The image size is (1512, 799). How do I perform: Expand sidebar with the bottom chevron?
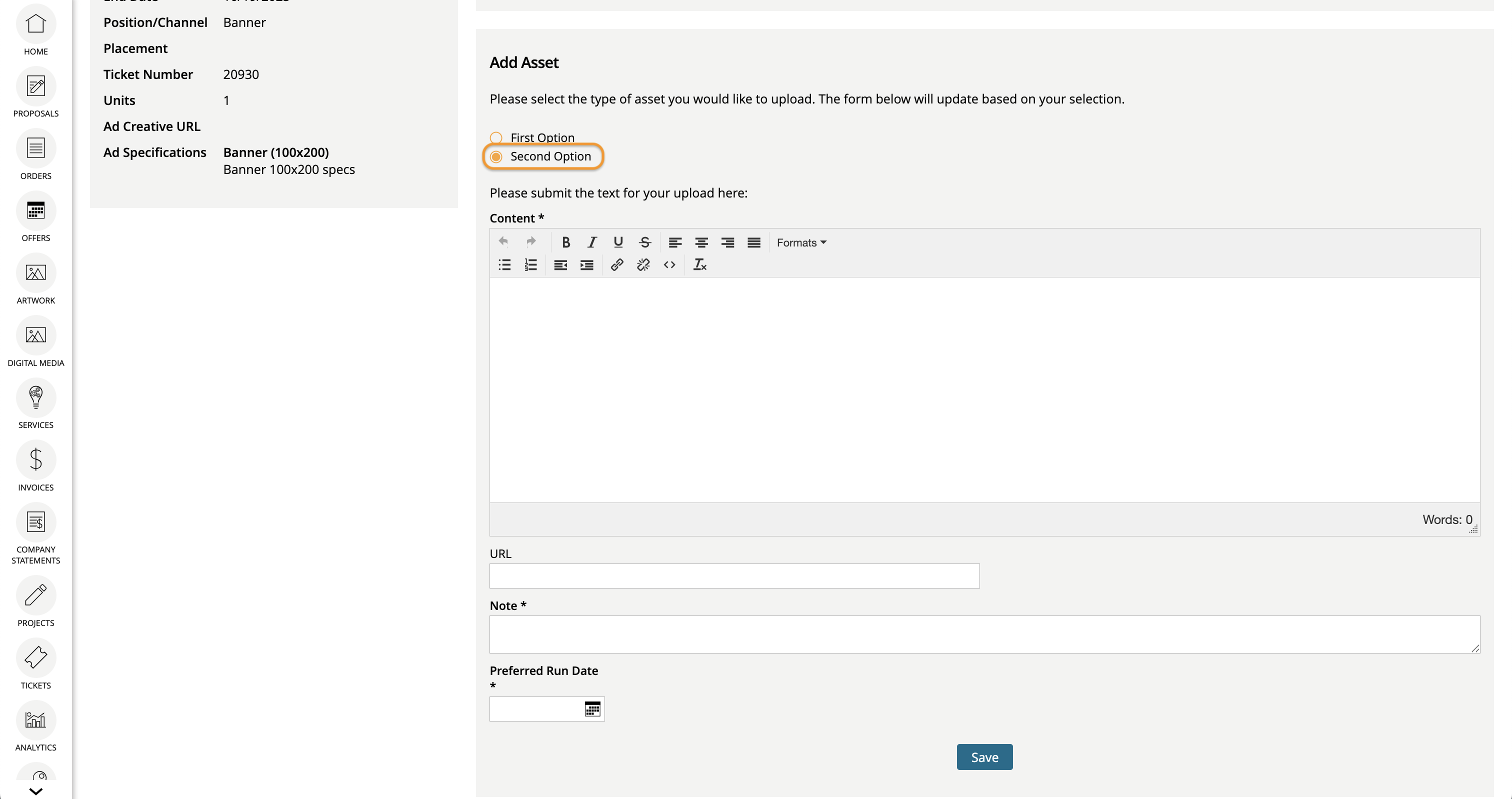(36, 791)
